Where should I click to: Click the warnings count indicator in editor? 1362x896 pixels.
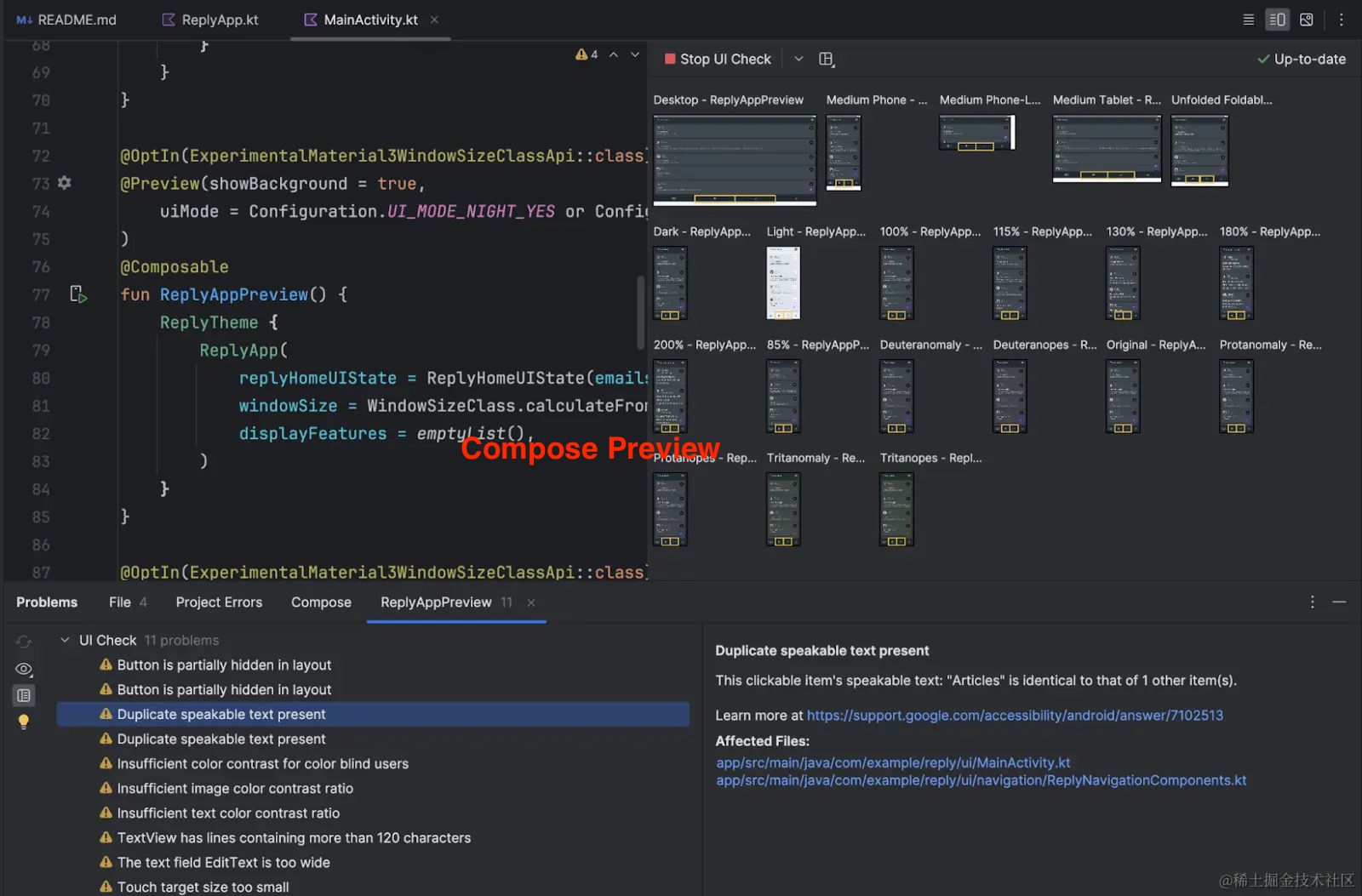pyautogui.click(x=587, y=54)
